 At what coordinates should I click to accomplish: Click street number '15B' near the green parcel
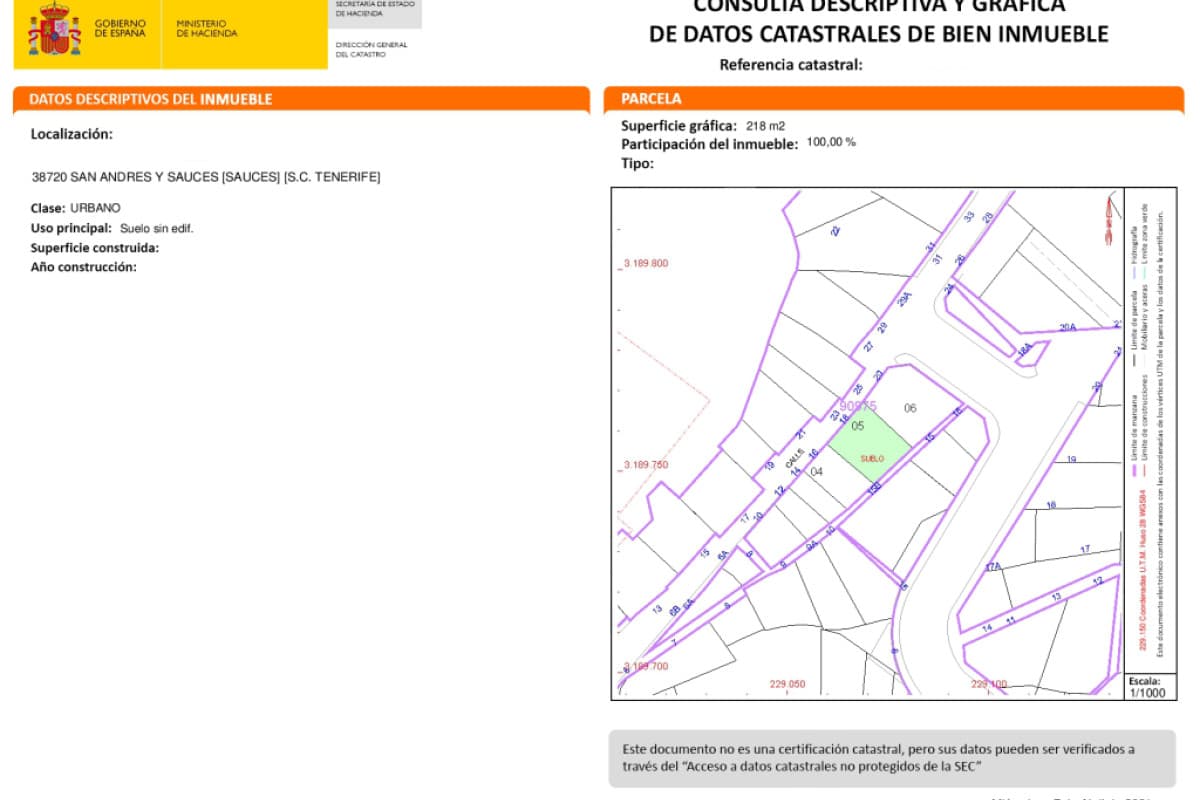pyautogui.click(x=874, y=489)
